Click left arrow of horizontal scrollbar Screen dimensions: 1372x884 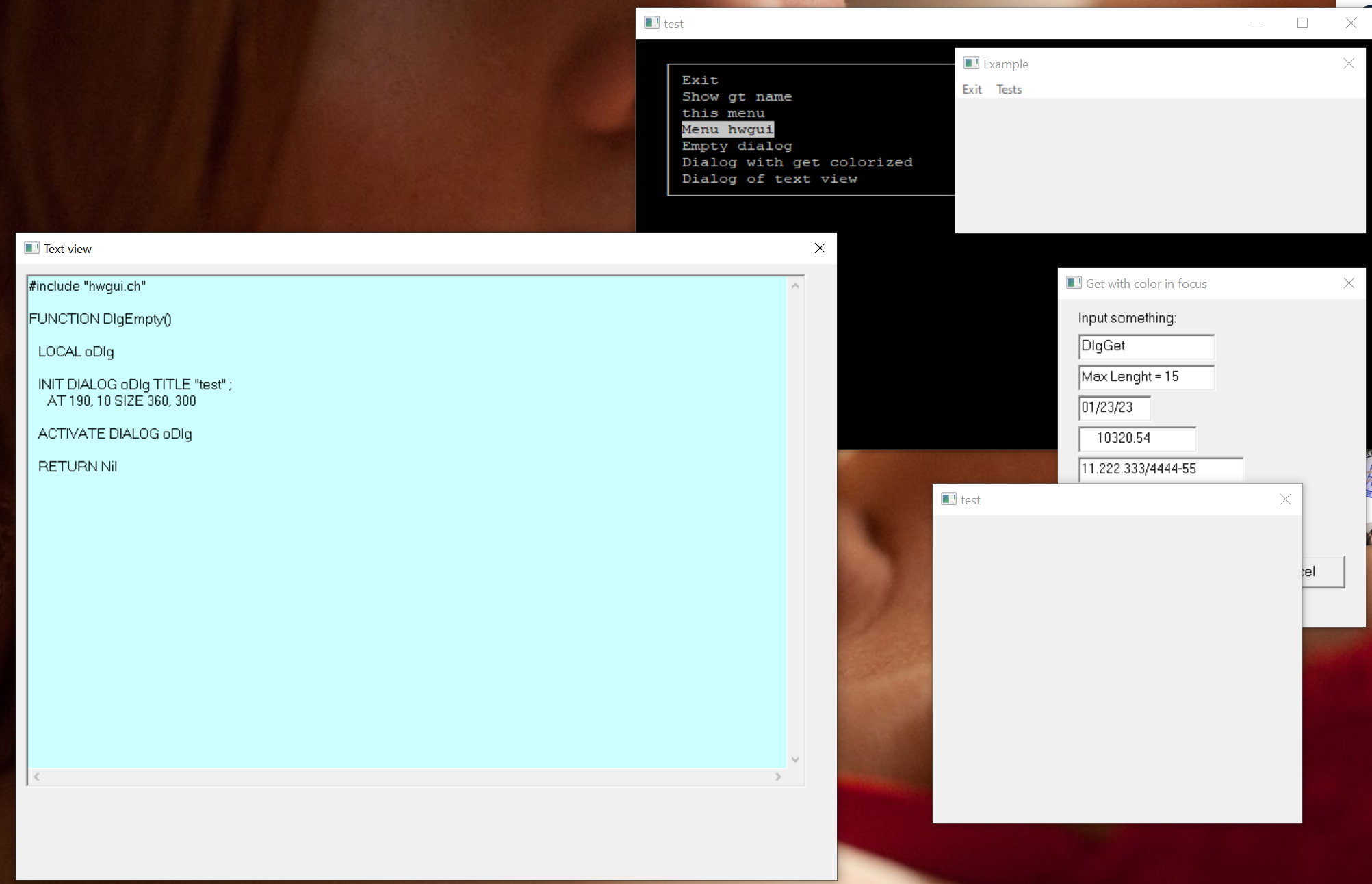coord(37,777)
